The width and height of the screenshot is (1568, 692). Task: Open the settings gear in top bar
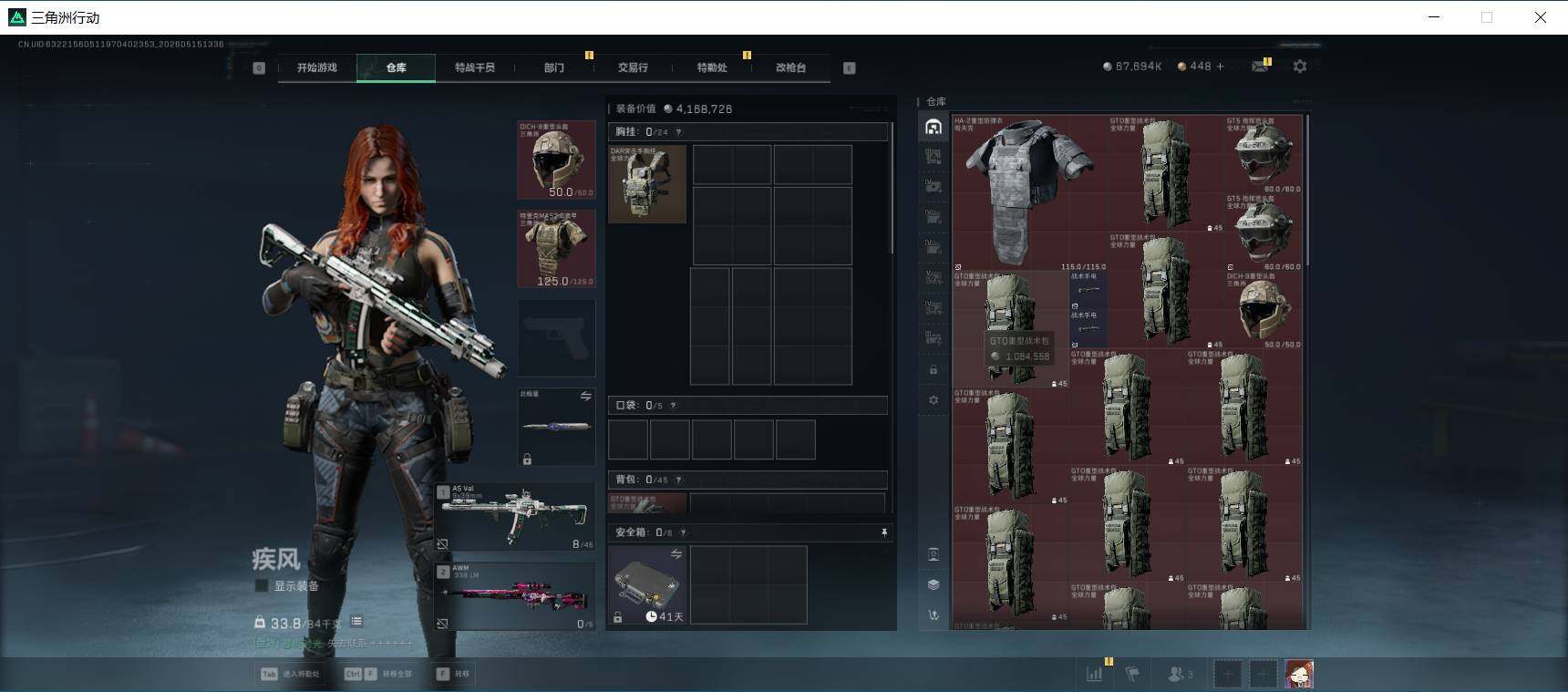(x=1300, y=67)
